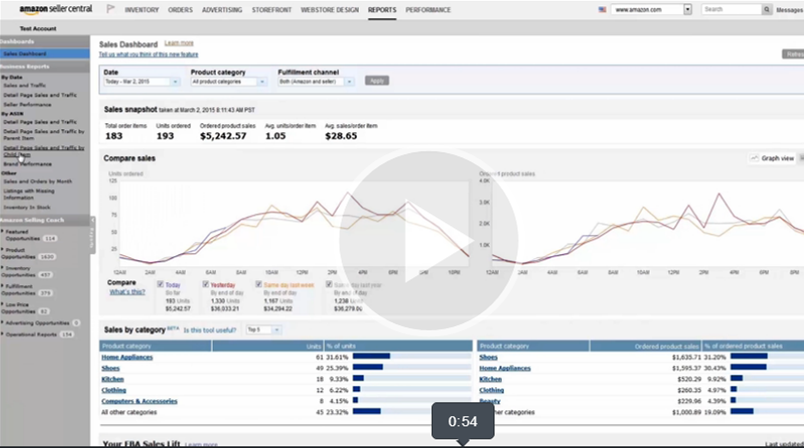
Task: Open Computers & Accessories category
Action: 139,401
